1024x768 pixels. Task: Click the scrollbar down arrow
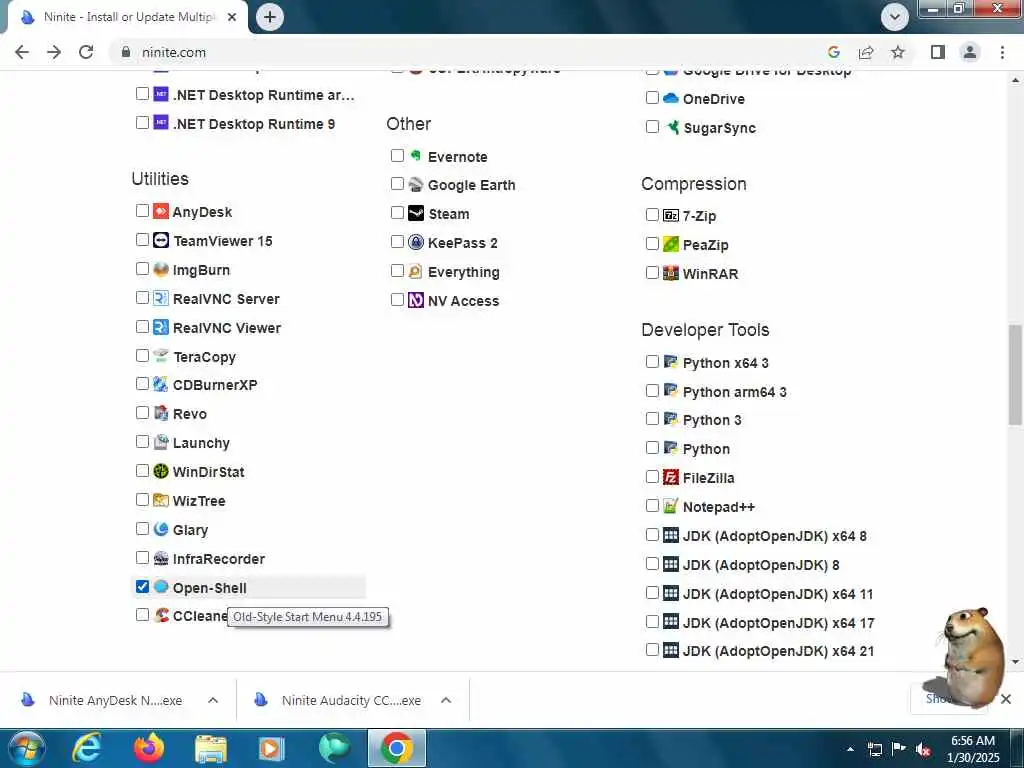pyautogui.click(x=1015, y=662)
